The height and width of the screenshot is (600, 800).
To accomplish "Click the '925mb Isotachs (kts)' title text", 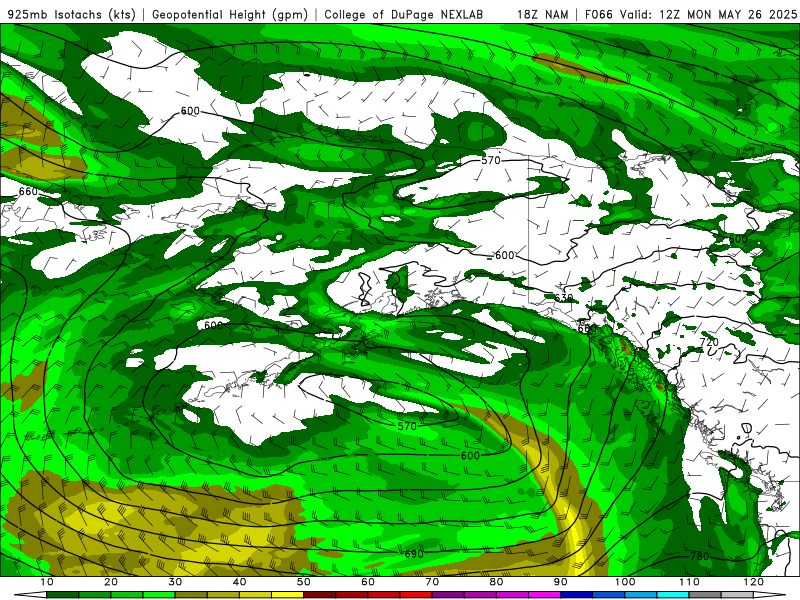I will [x=71, y=14].
